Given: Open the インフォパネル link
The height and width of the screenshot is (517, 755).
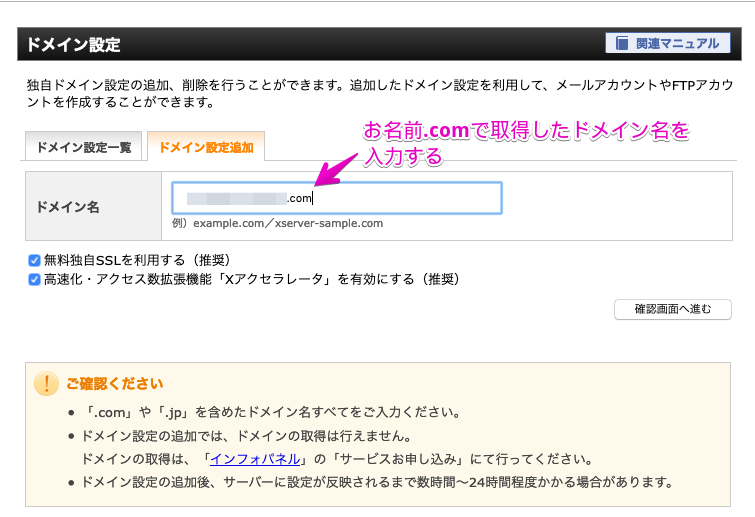Looking at the screenshot, I should click(255, 459).
